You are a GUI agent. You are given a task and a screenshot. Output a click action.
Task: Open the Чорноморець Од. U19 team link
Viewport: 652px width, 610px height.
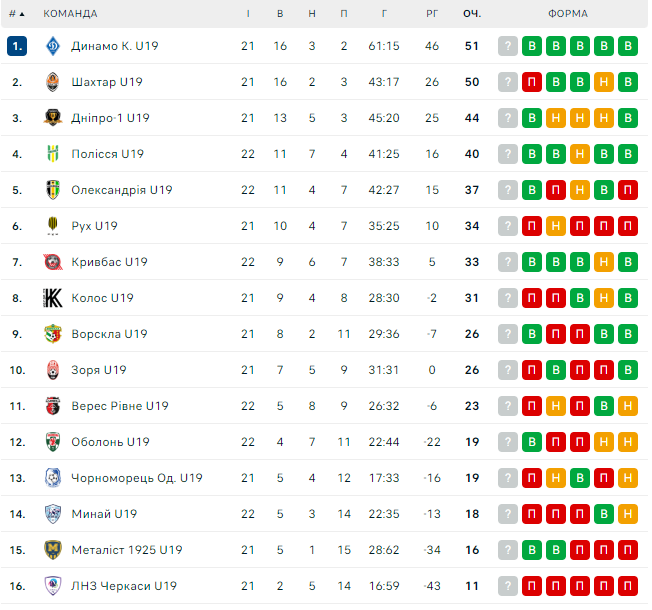136,478
